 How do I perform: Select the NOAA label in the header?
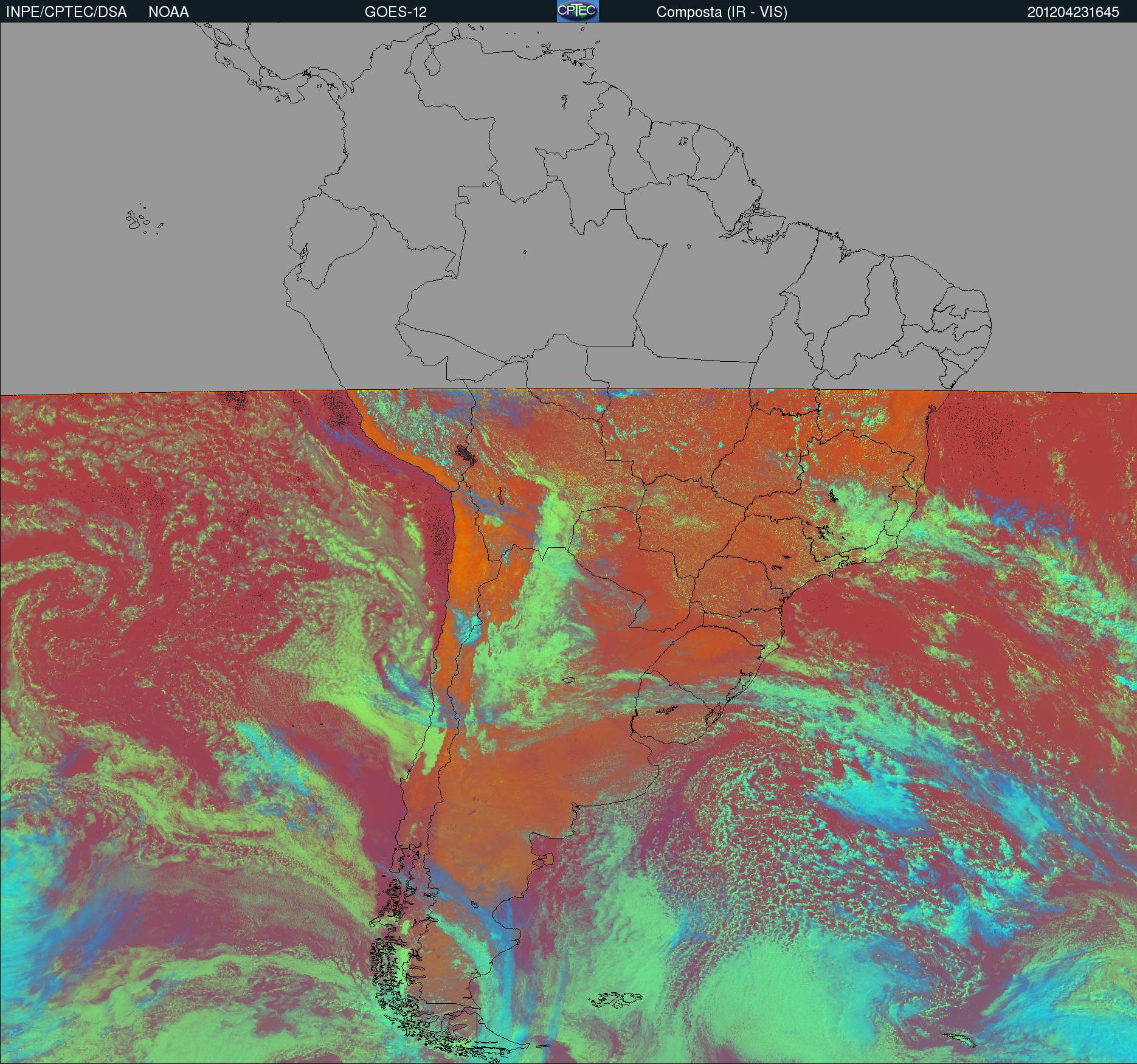pyautogui.click(x=168, y=12)
